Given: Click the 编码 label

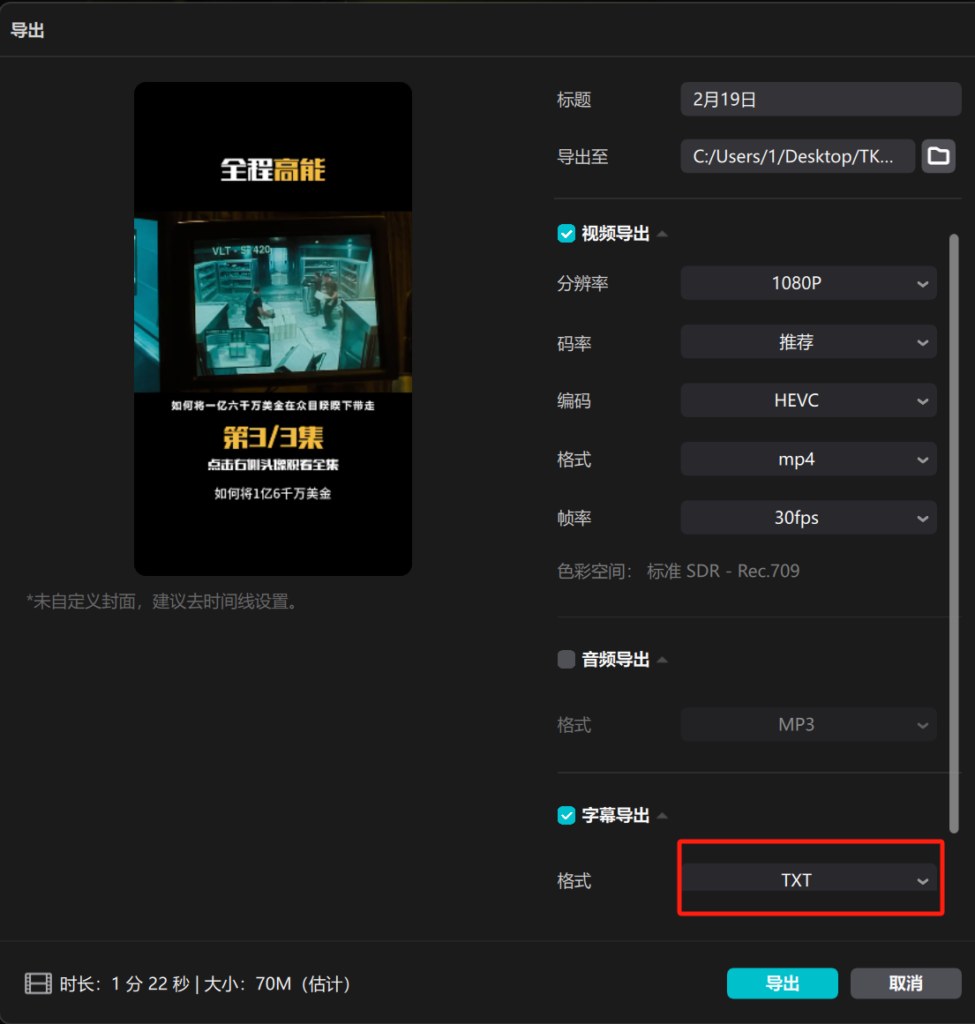Looking at the screenshot, I should point(574,400).
